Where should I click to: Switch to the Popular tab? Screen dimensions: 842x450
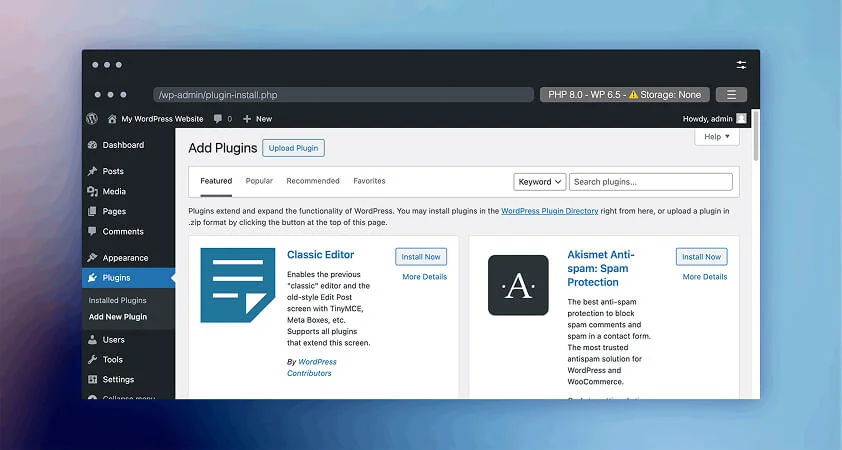click(x=259, y=181)
